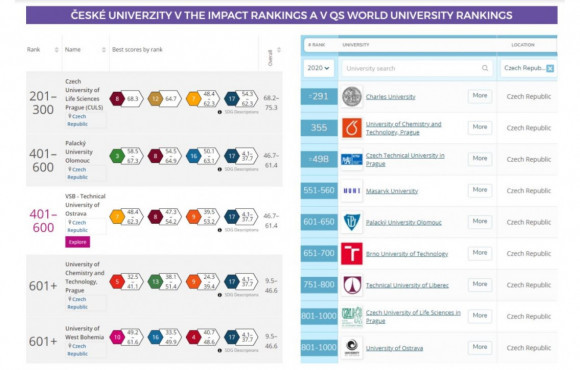This screenshot has height=370, width=580.
Task: Click the Technical University of Liberec logo
Action: tap(351, 285)
